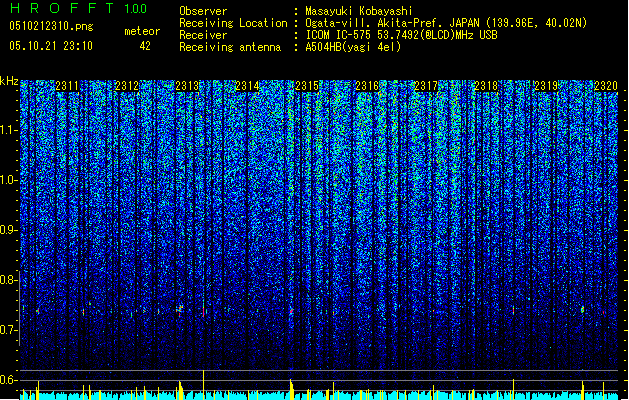Click the tallest yellow power spike after 2313

coord(204,384)
